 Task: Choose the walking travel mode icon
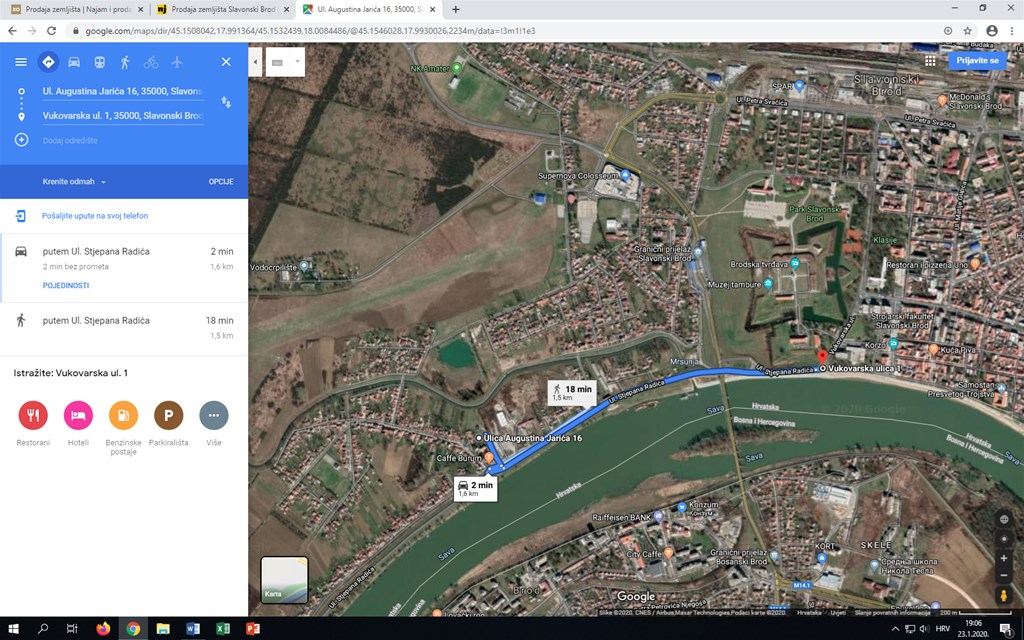125,62
